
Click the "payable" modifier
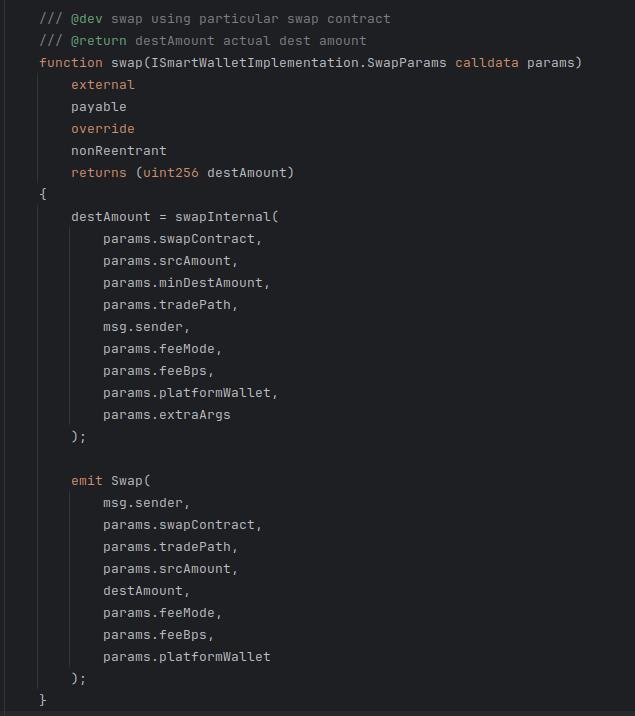pyautogui.click(x=98, y=106)
